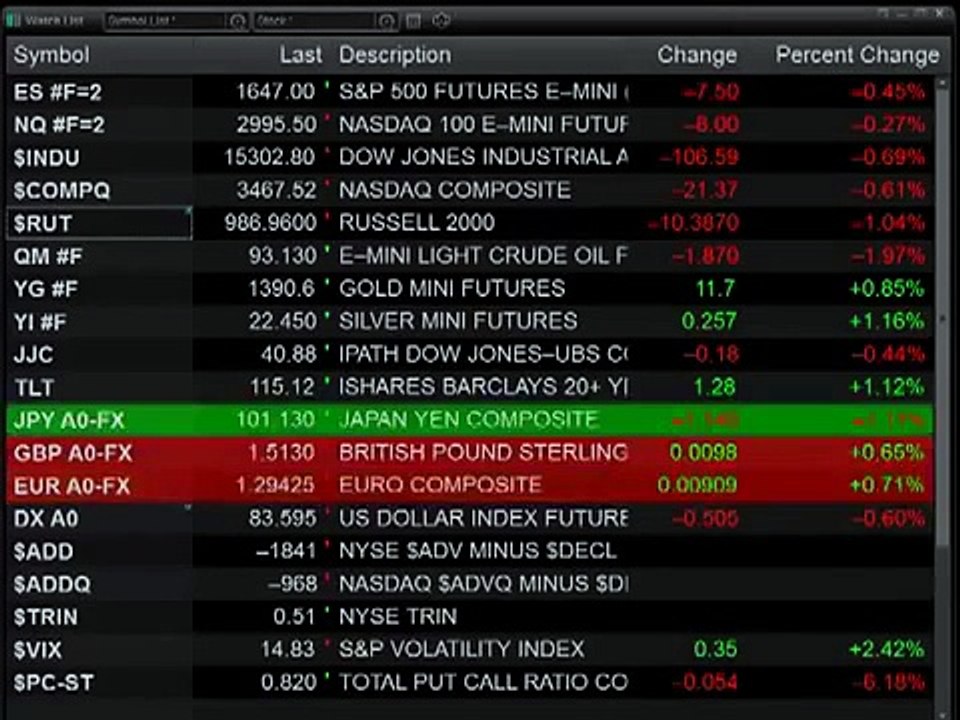This screenshot has height=720, width=960.
Task: Select the QM #F symbol cell
Action: click(100, 256)
